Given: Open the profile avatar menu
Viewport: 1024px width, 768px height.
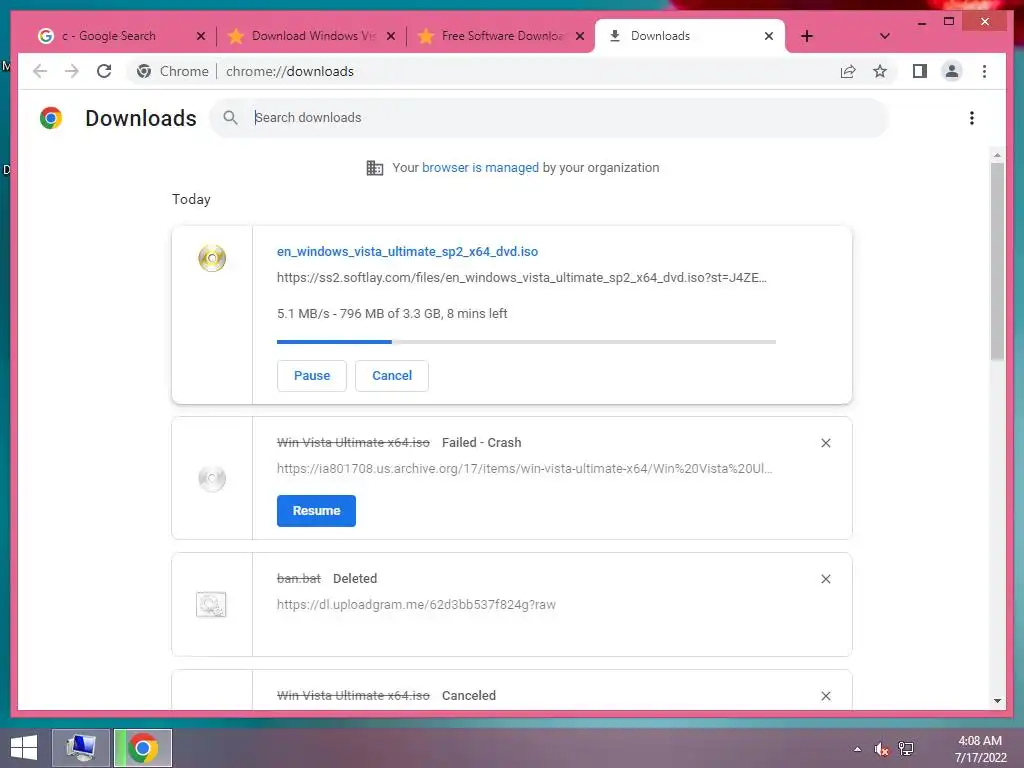Looking at the screenshot, I should 952,71.
